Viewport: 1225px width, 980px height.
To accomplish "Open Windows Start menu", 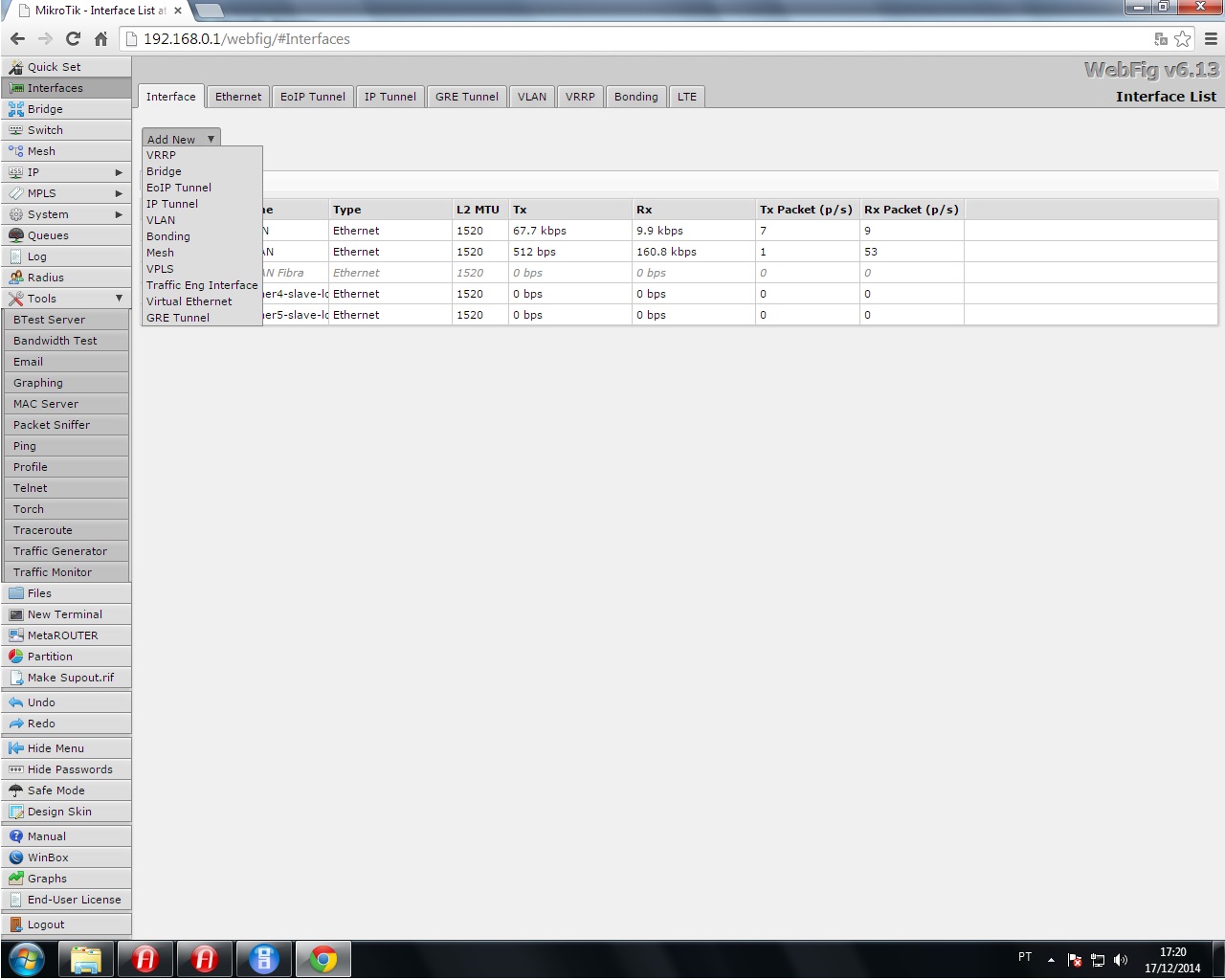I will coord(26,959).
